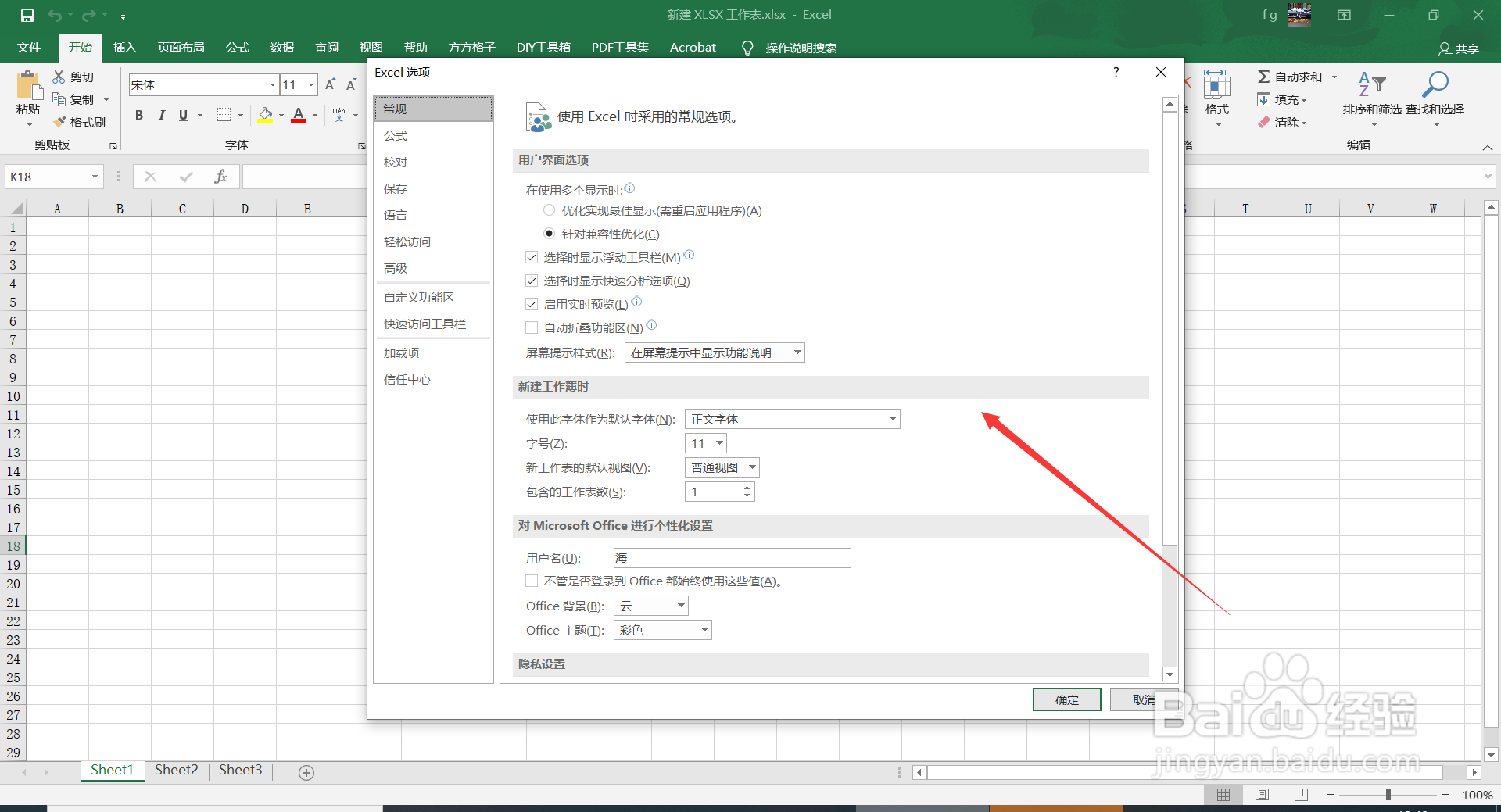
Task: Select optimize for compatibility radio
Action: pos(549,234)
